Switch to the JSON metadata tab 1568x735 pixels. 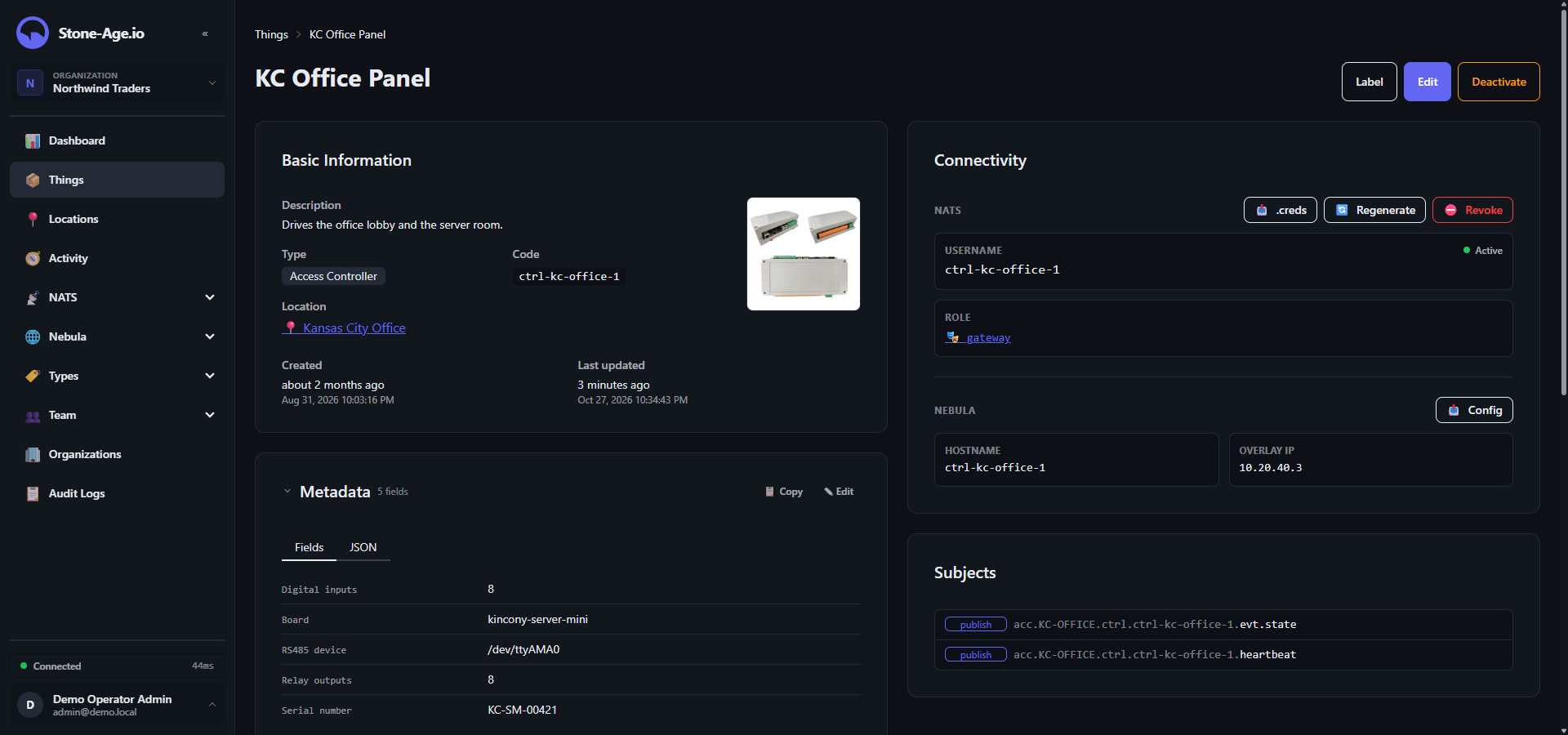(363, 547)
